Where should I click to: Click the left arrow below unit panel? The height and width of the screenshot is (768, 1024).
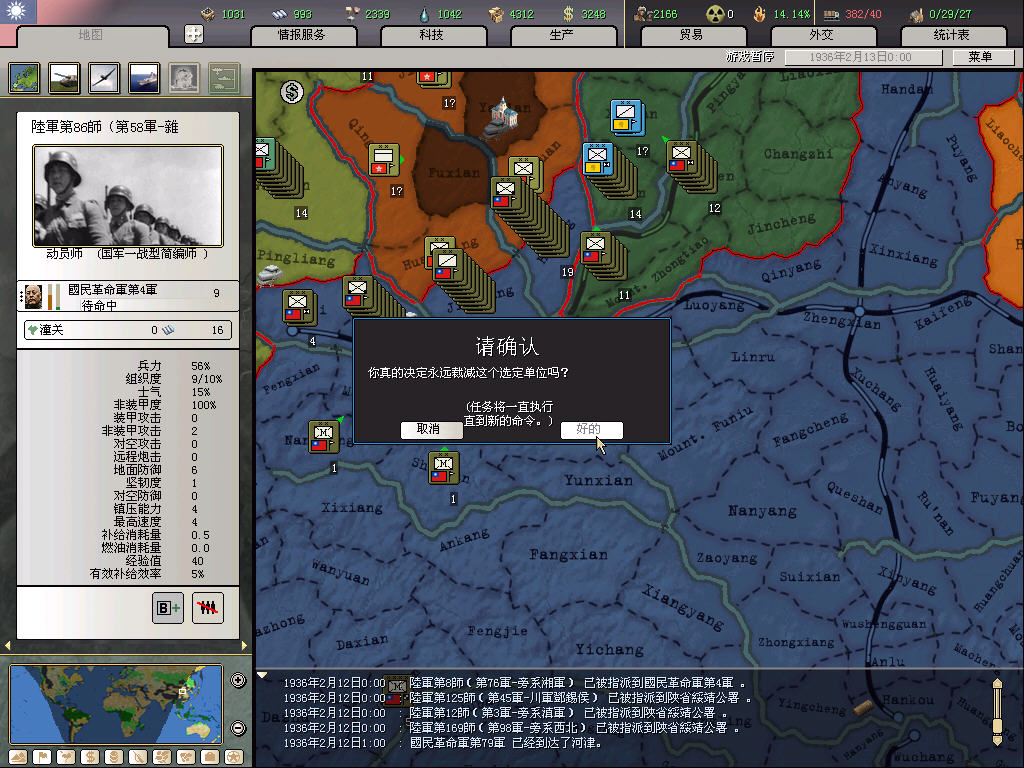coord(7,645)
